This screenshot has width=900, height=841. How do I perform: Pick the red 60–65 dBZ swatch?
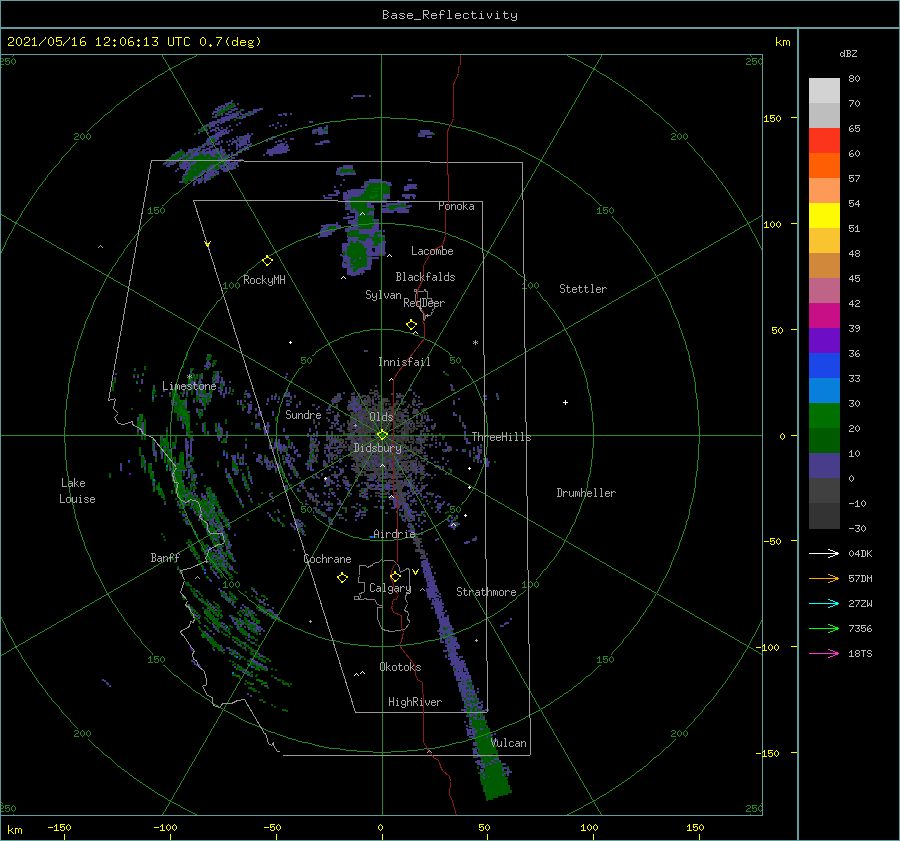click(824, 141)
